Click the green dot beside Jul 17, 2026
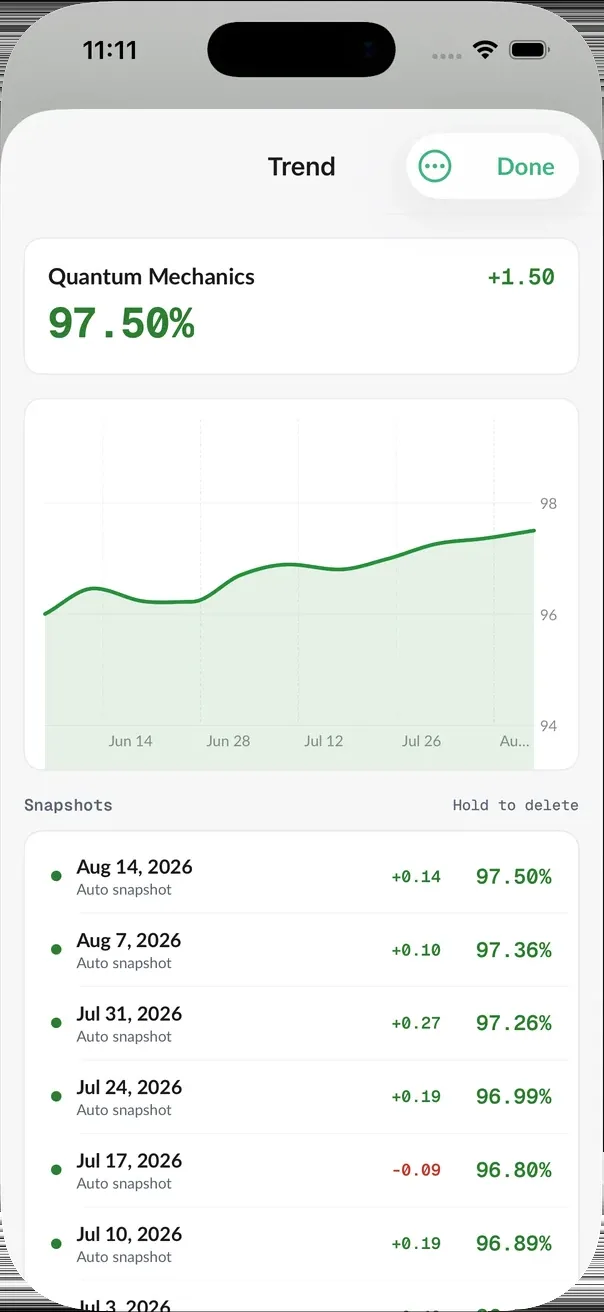The height and width of the screenshot is (1312, 604). pyautogui.click(x=56, y=1170)
